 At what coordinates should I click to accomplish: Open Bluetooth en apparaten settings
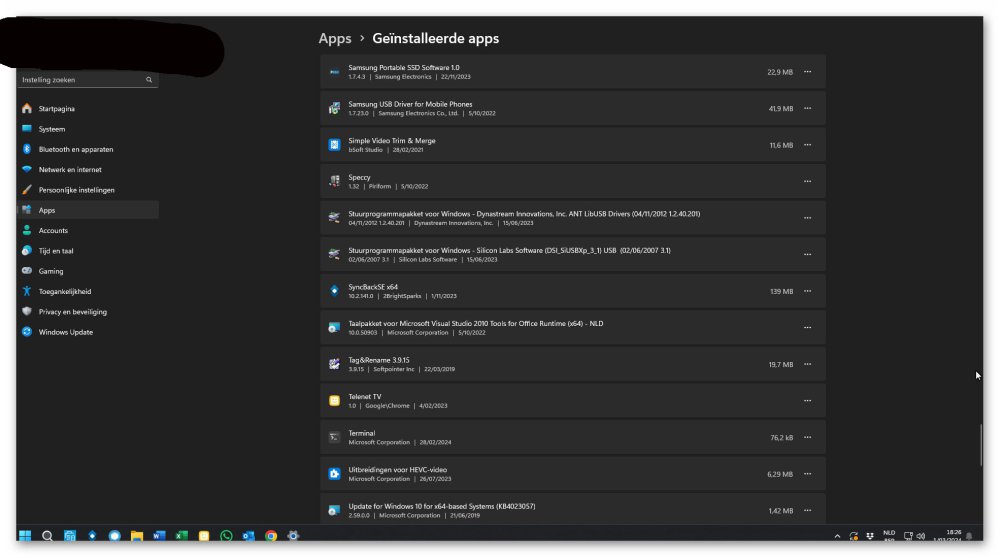(75, 149)
